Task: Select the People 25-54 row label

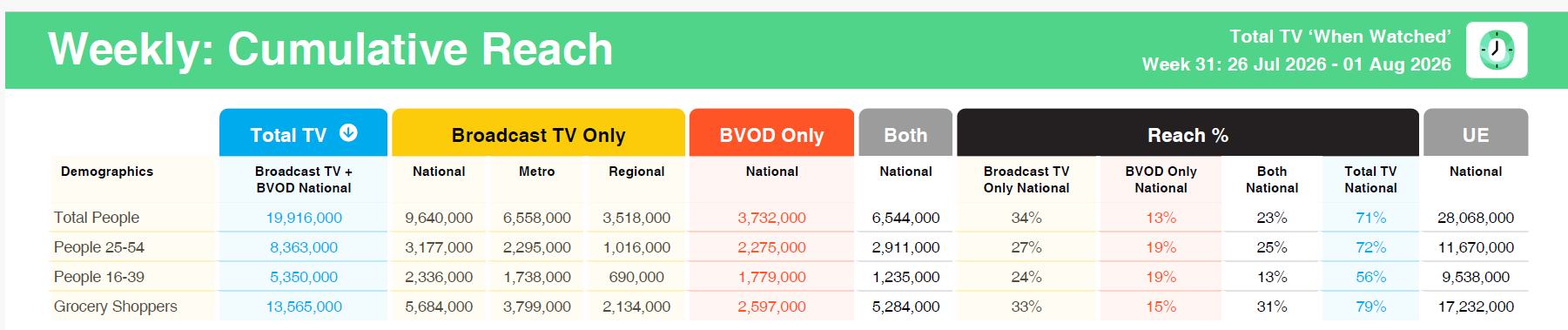Action: coord(99,247)
